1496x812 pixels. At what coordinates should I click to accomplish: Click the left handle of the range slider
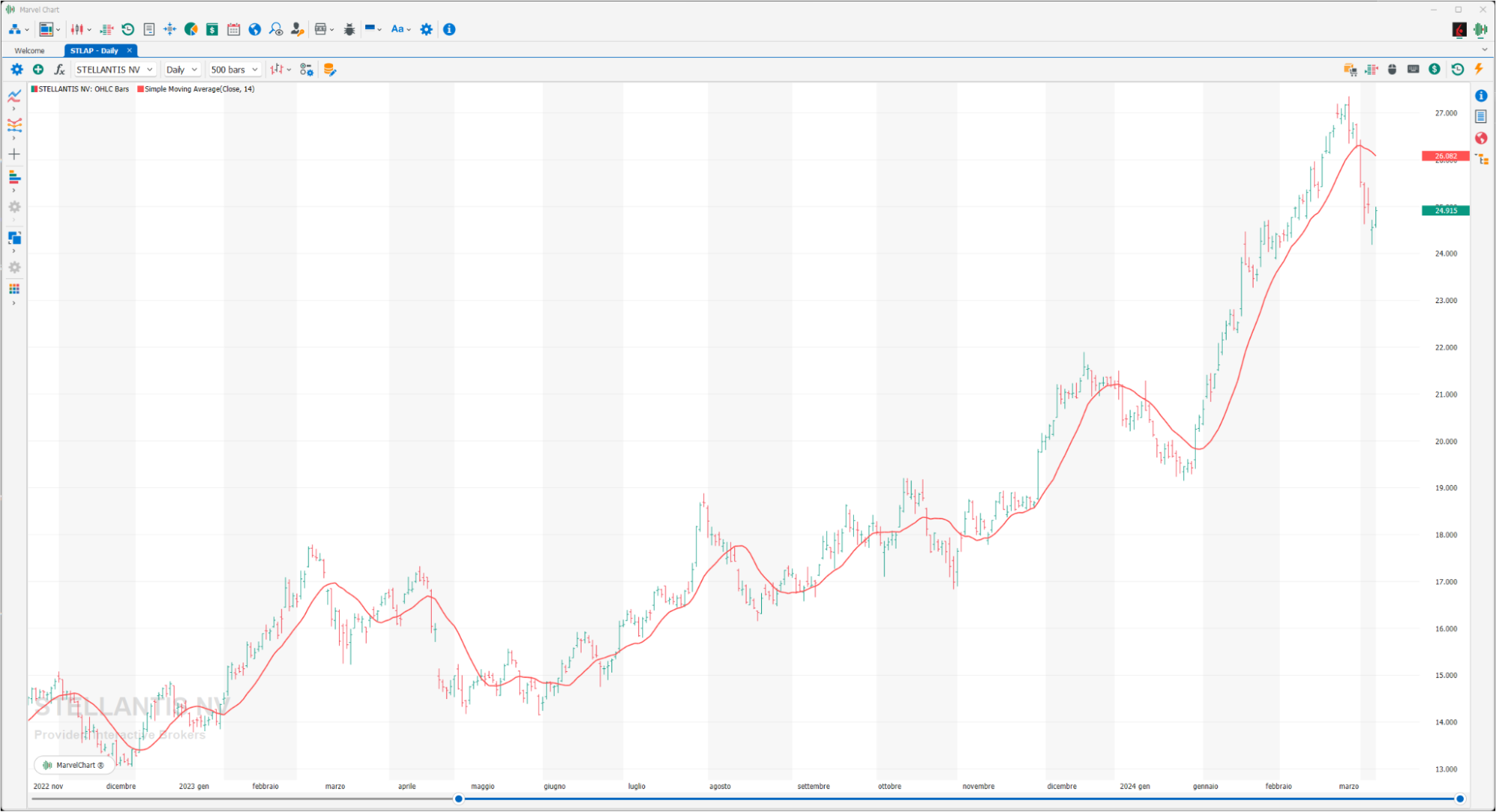point(459,799)
